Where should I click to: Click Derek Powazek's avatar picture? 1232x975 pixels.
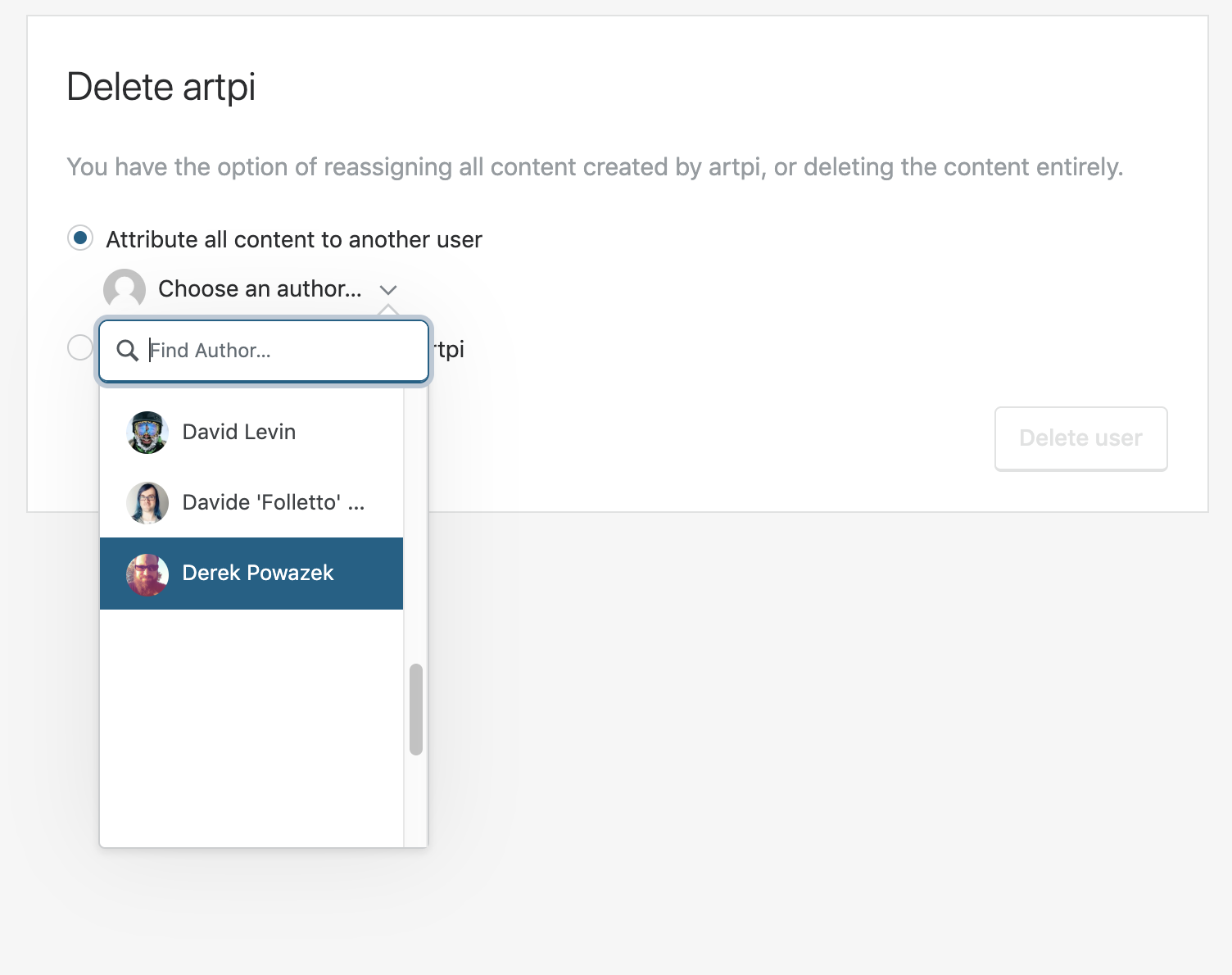[147, 574]
